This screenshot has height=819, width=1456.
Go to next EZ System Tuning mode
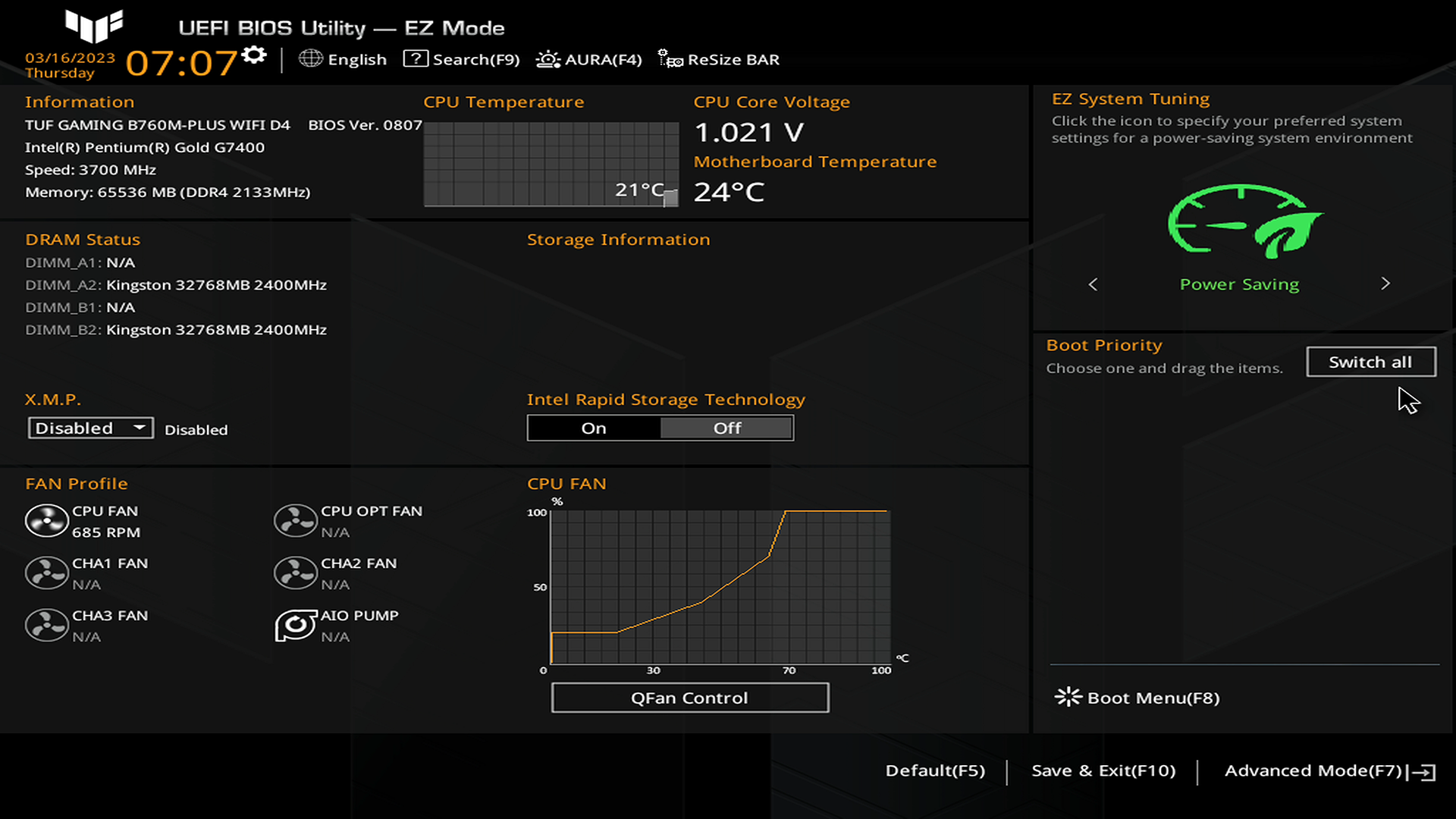[1385, 284]
